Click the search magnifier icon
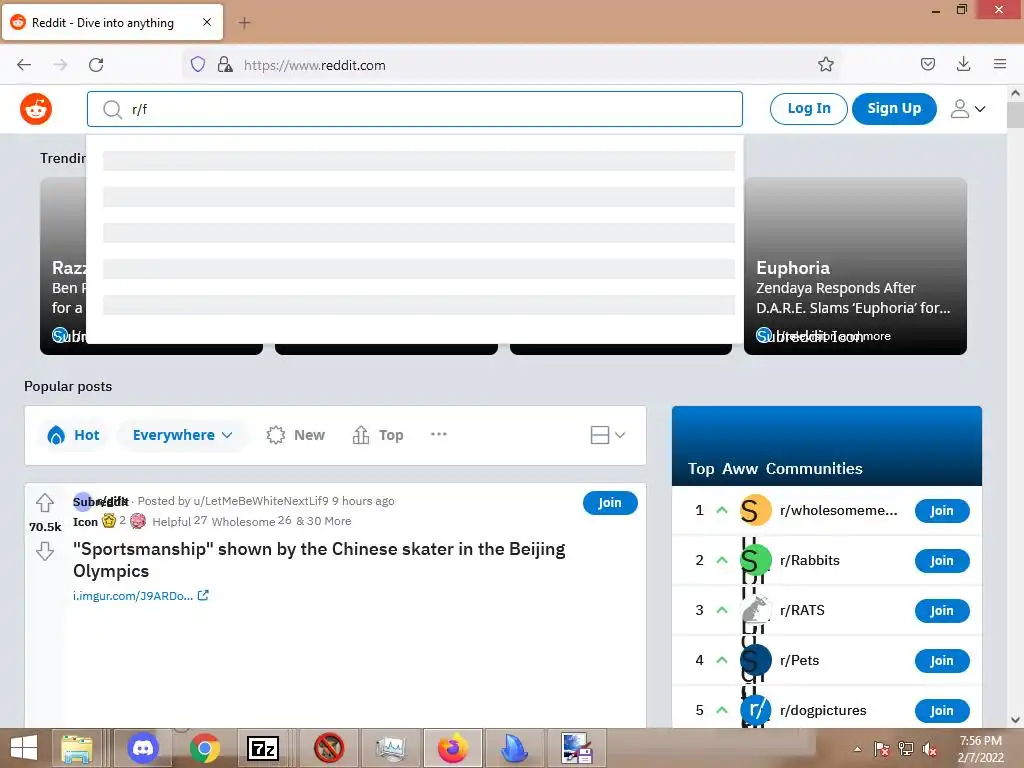 [112, 109]
